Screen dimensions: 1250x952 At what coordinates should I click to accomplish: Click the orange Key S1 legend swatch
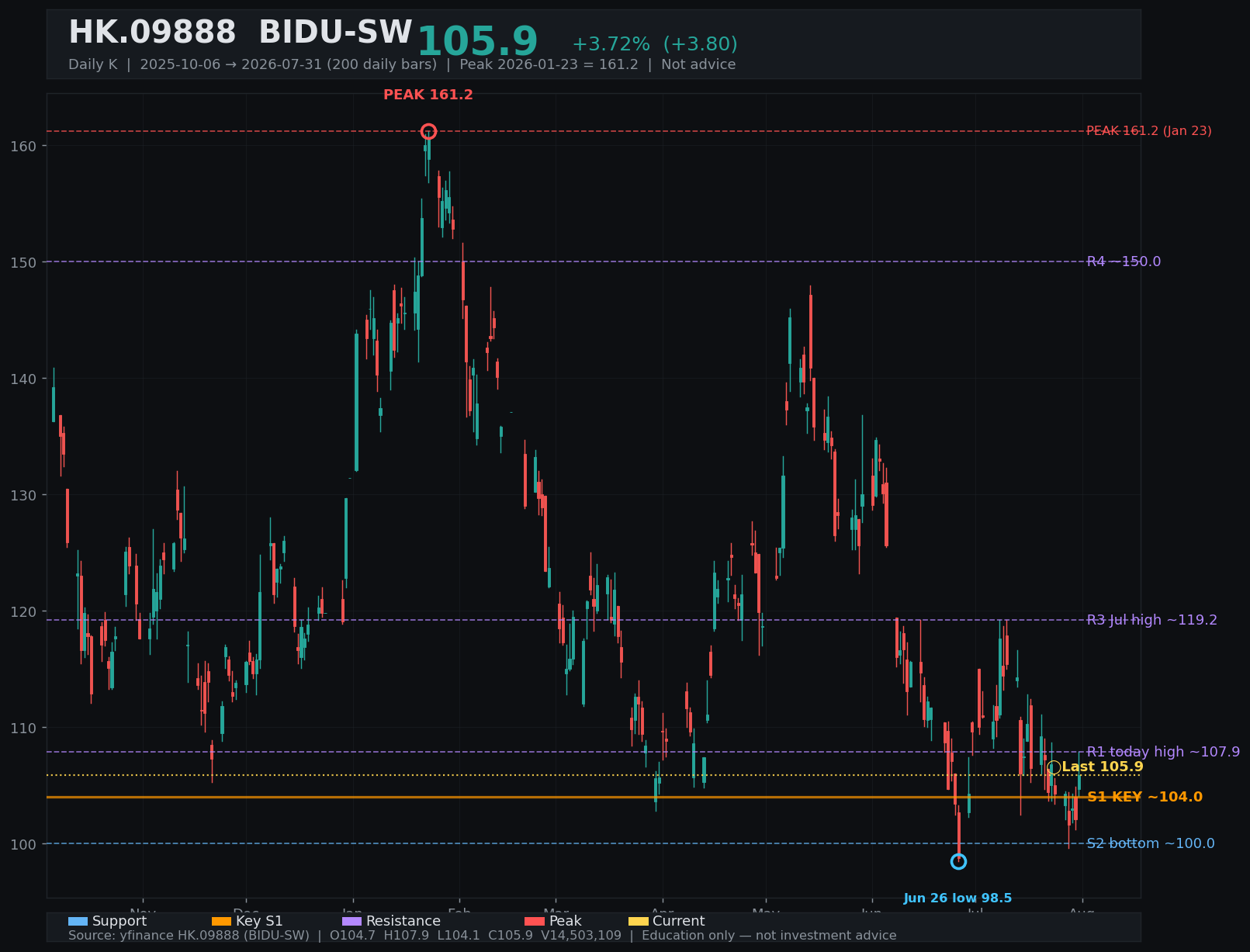tap(221, 921)
